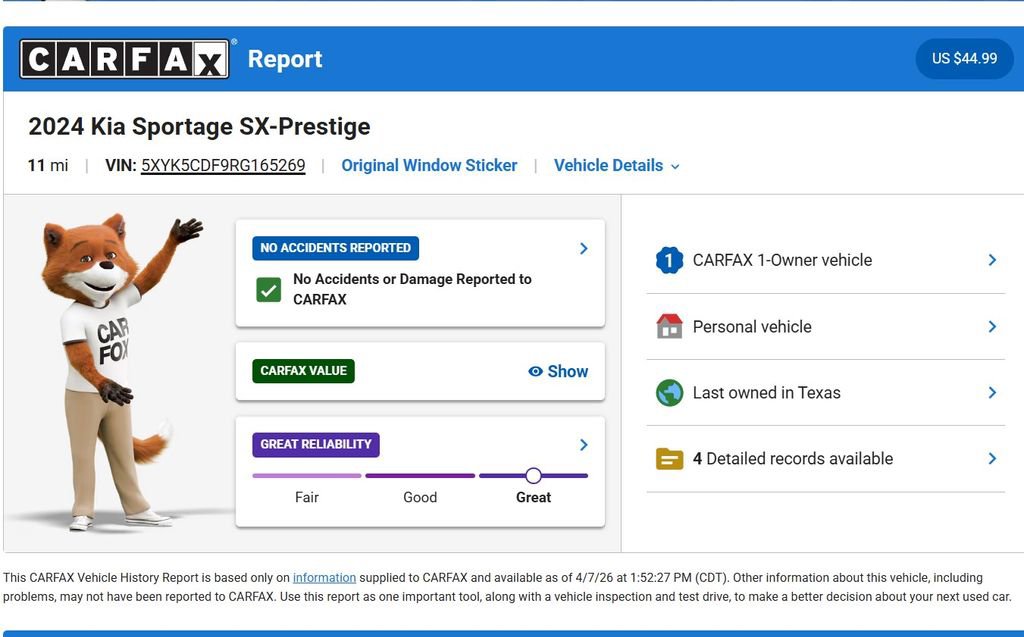Click the Personal vehicle text

pyautogui.click(x=752, y=327)
